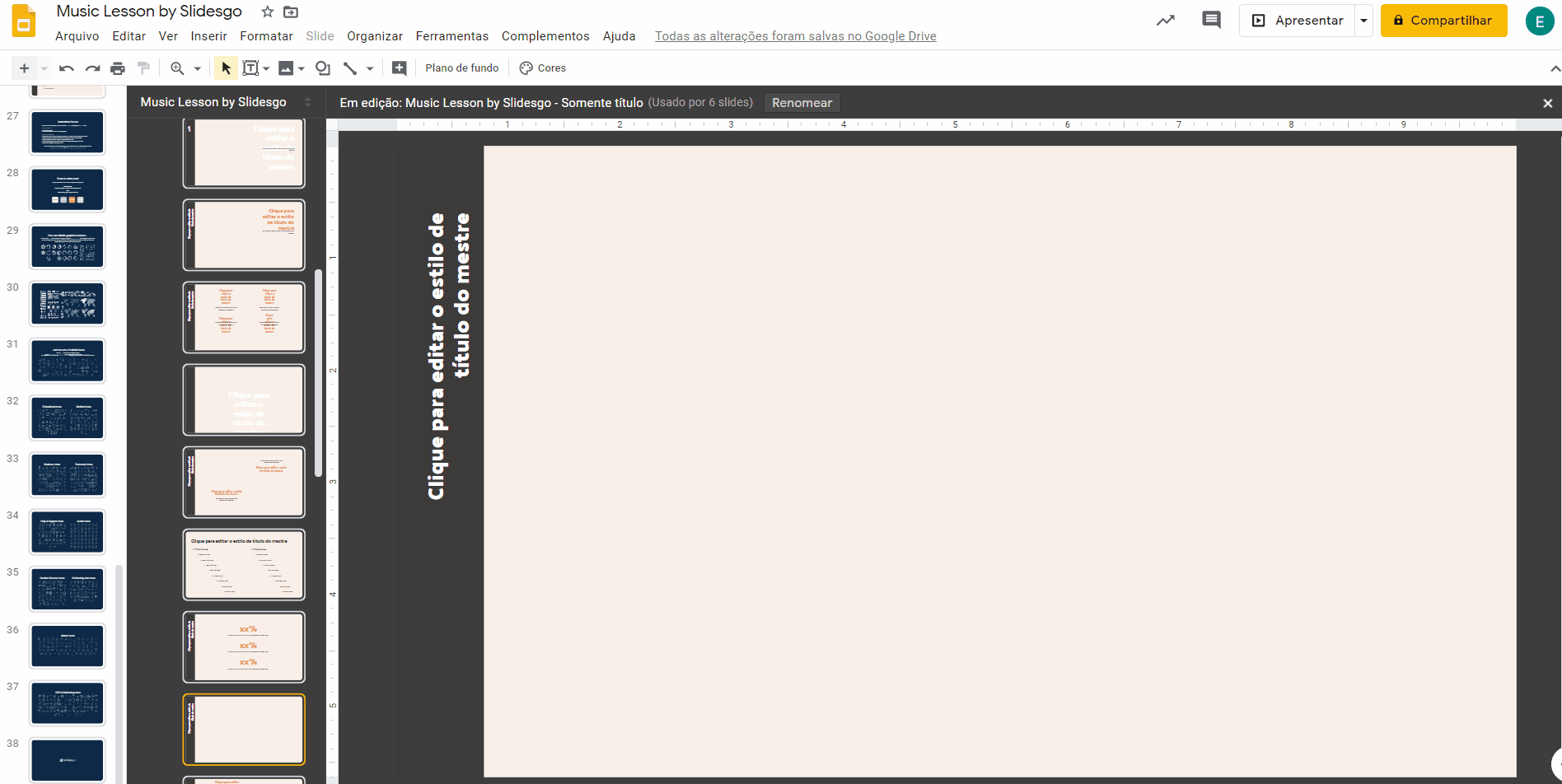Star the Music Lesson presentation
Screen dimensions: 1562x784
pos(267,12)
